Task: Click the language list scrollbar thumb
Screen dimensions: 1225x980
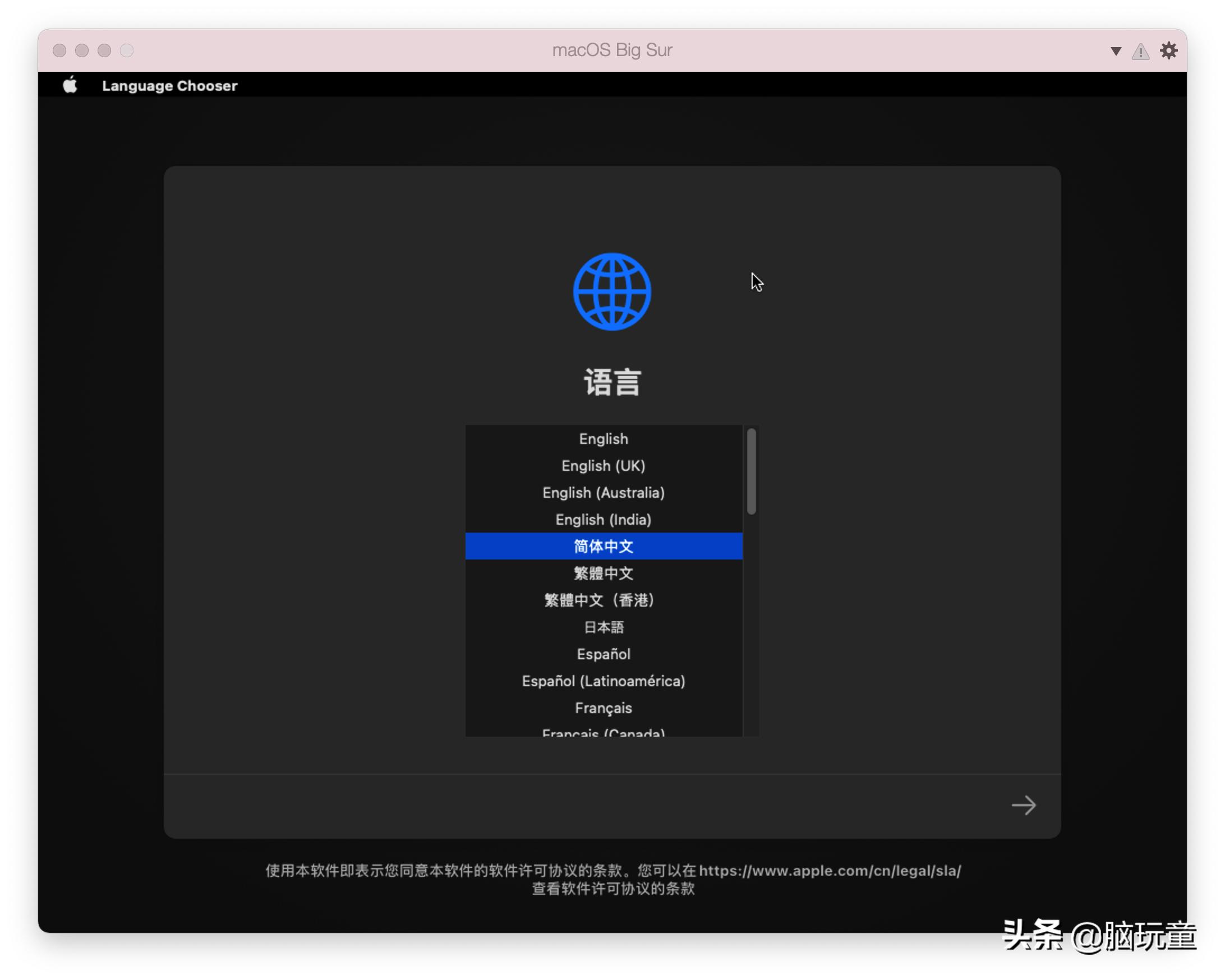Action: tap(751, 471)
